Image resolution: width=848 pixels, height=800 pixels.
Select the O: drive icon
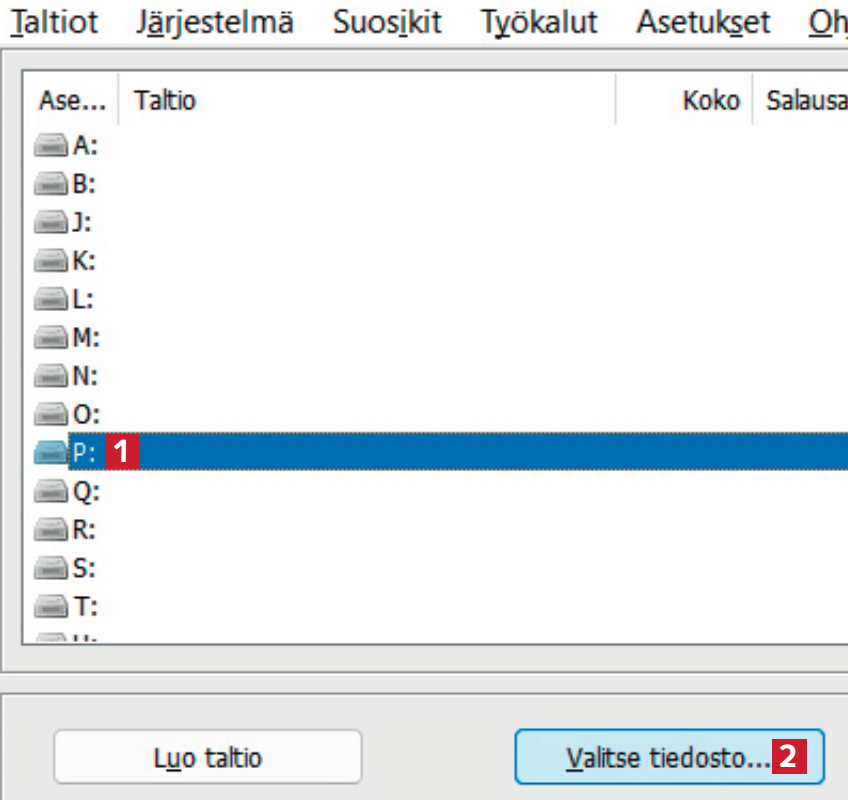tap(51, 414)
